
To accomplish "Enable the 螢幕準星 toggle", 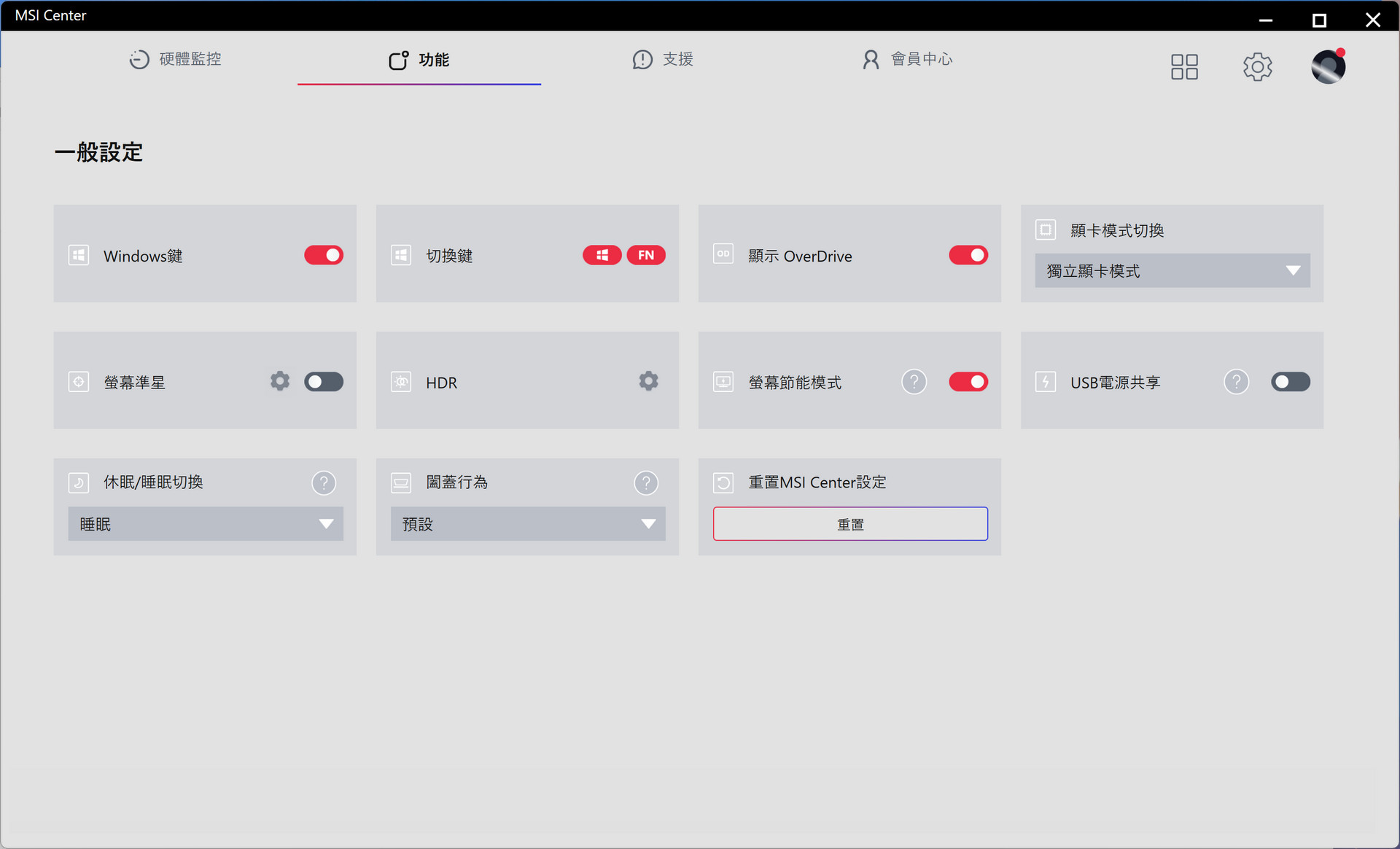I will tap(324, 382).
